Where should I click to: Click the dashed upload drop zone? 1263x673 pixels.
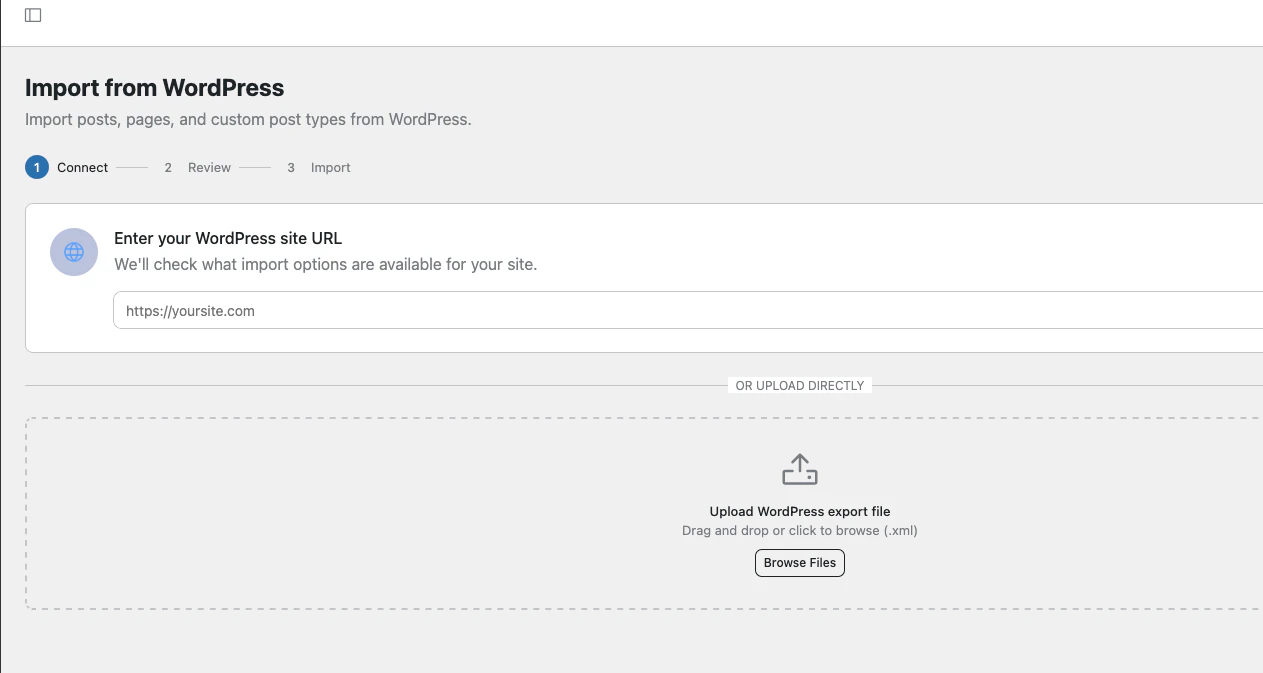(645, 513)
